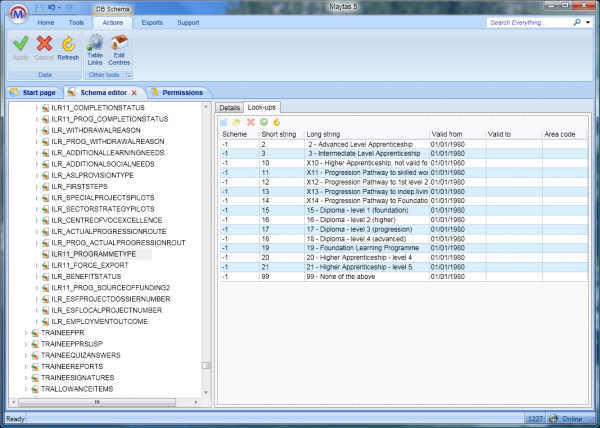600x428 pixels.
Task: Open the Search Everything dropdown arrow
Action: 586,21
